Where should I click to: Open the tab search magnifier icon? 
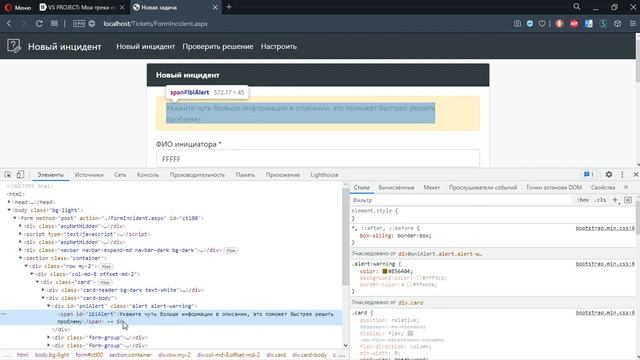(577, 7)
